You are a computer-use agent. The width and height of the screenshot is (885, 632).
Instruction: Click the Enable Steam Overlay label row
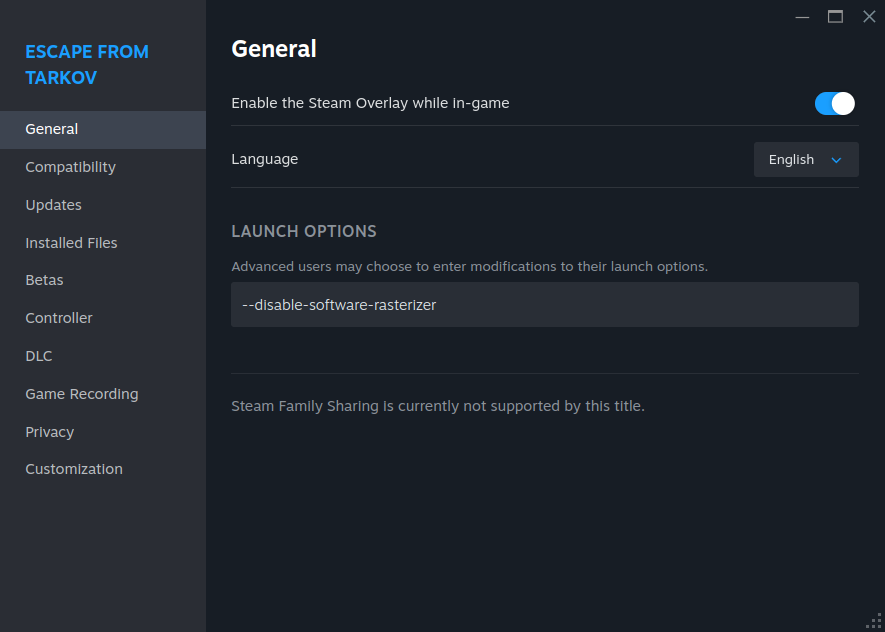(x=370, y=103)
